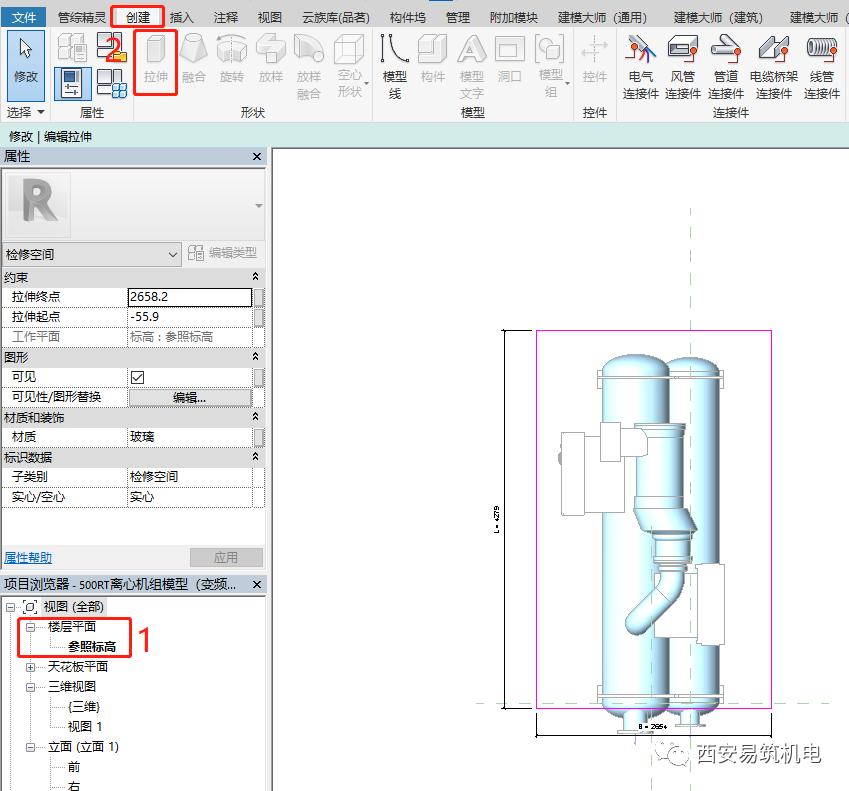Image resolution: width=849 pixels, height=791 pixels.
Task: Open the 文件 menu
Action: click(x=24, y=18)
